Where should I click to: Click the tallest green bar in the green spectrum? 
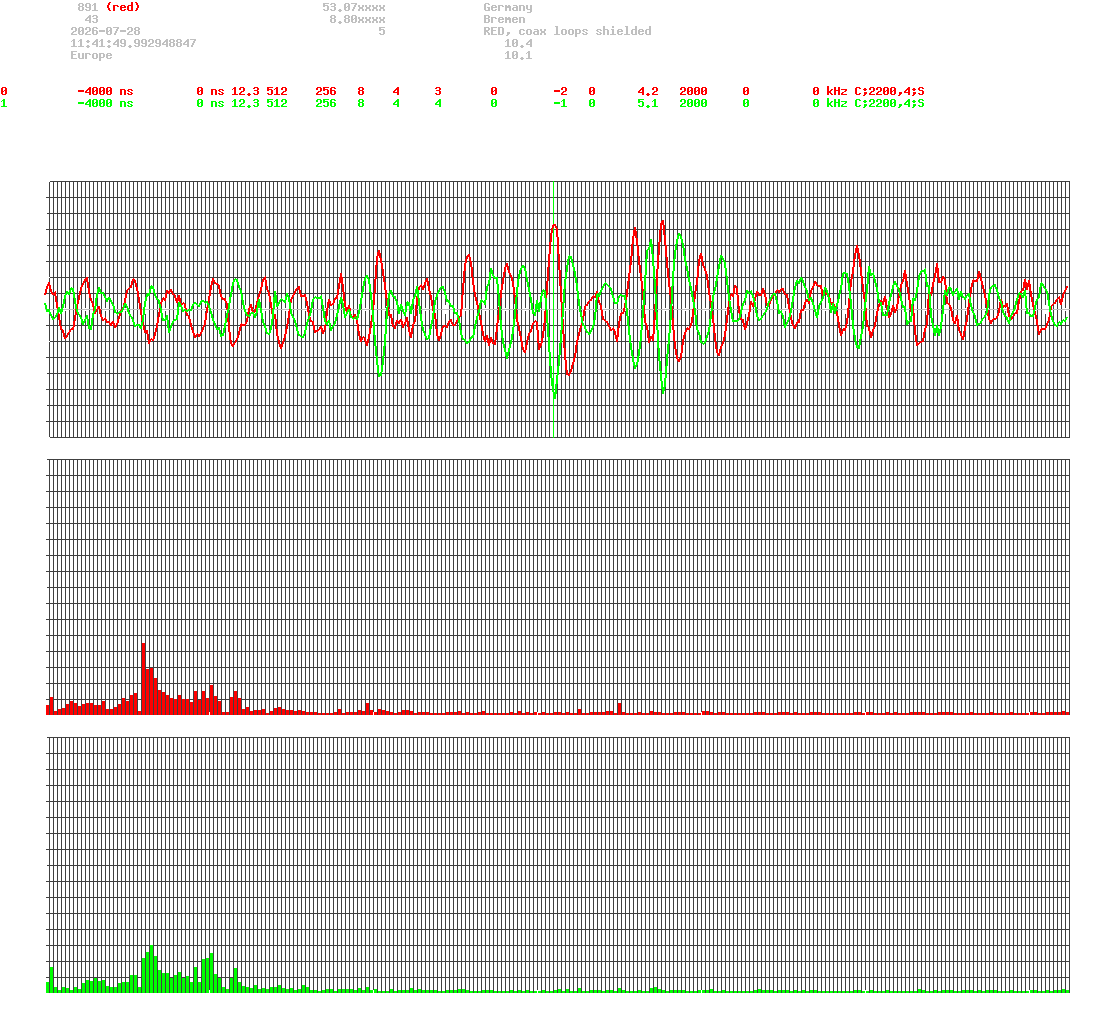[152, 969]
